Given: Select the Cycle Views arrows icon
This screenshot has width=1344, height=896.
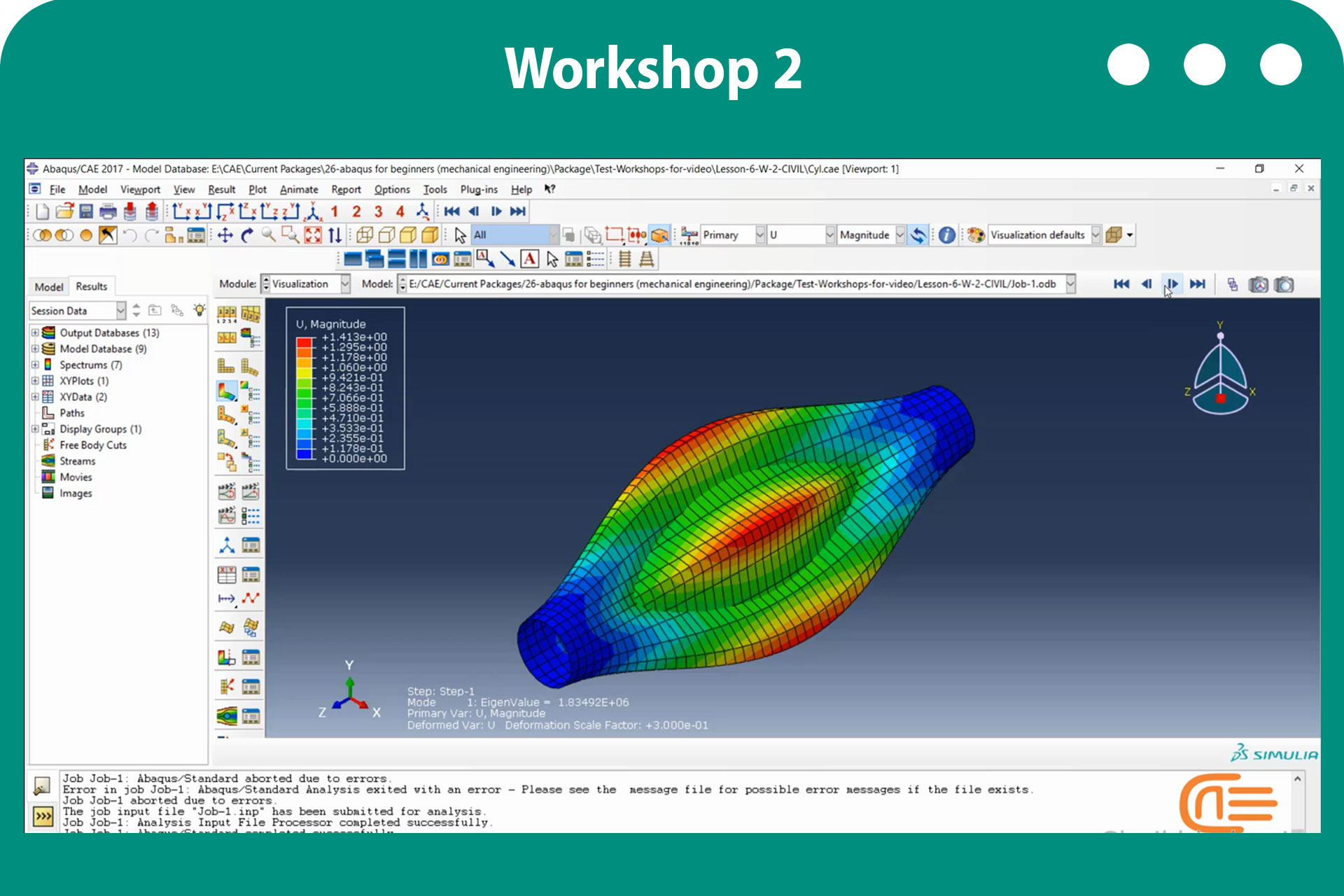Looking at the screenshot, I should tap(335, 235).
